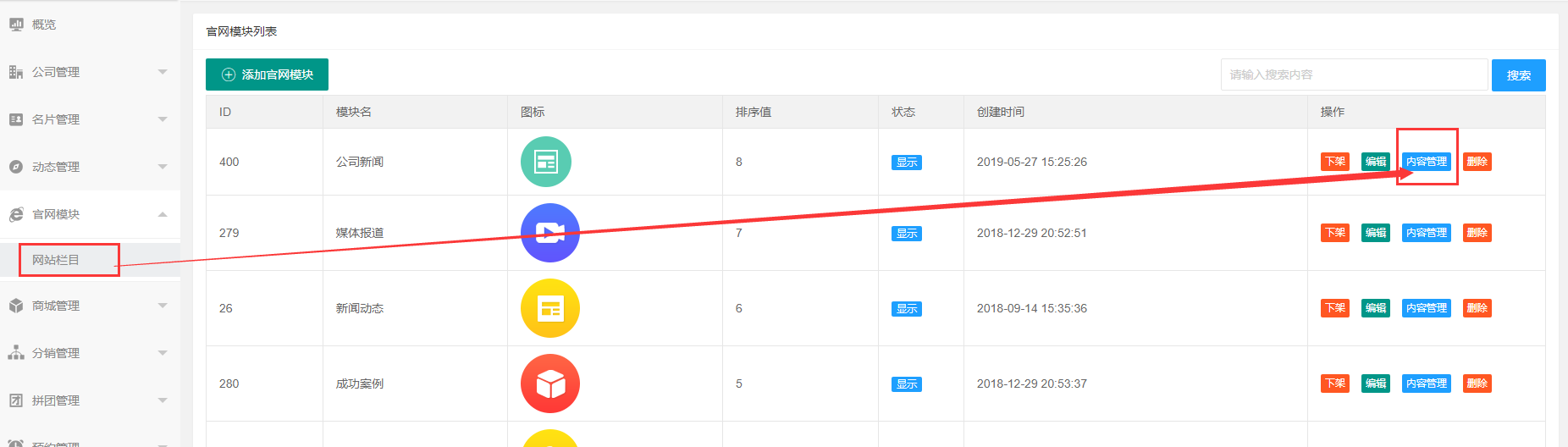Open 内容管理 for 公司新闻 row

coord(1426,162)
